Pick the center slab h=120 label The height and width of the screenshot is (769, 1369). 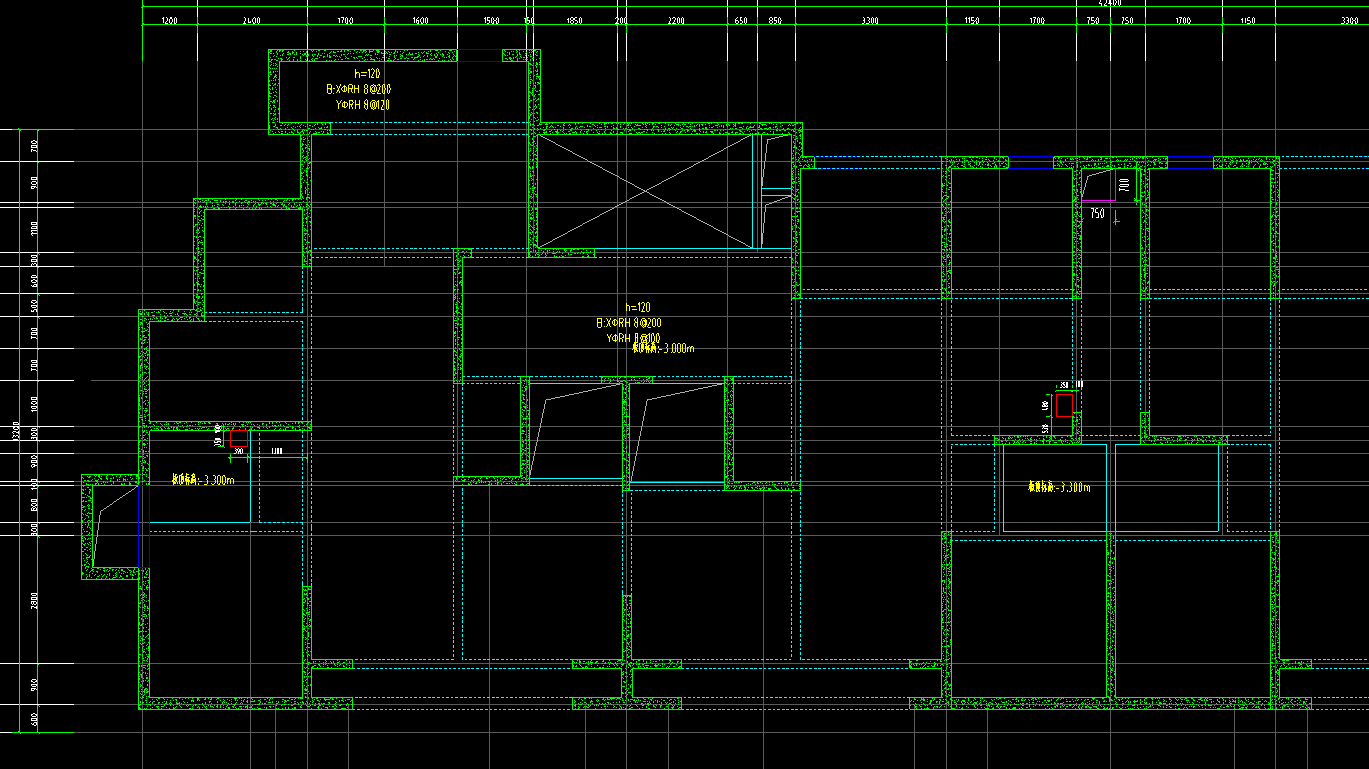click(x=638, y=308)
